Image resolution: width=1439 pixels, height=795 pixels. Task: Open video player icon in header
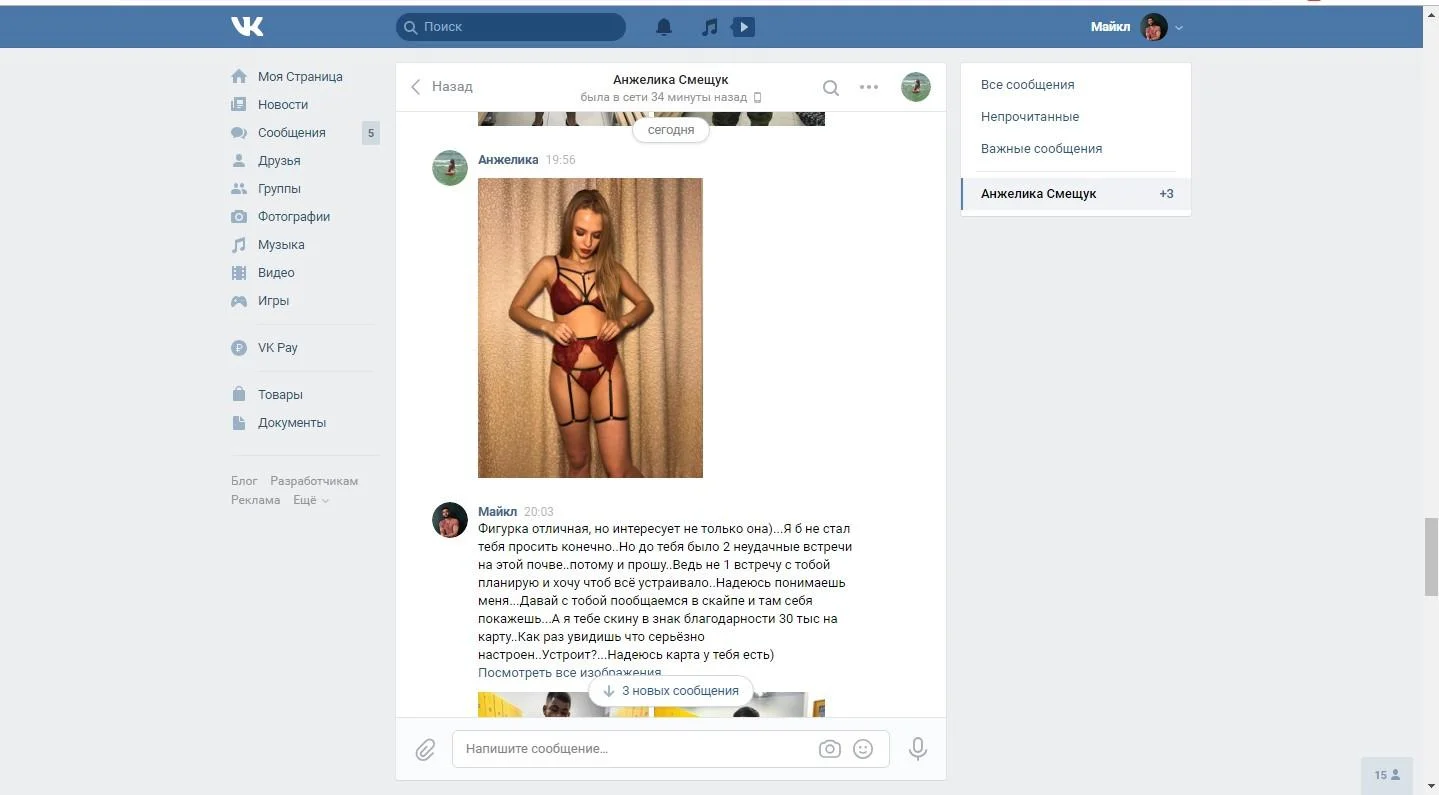pyautogui.click(x=743, y=27)
